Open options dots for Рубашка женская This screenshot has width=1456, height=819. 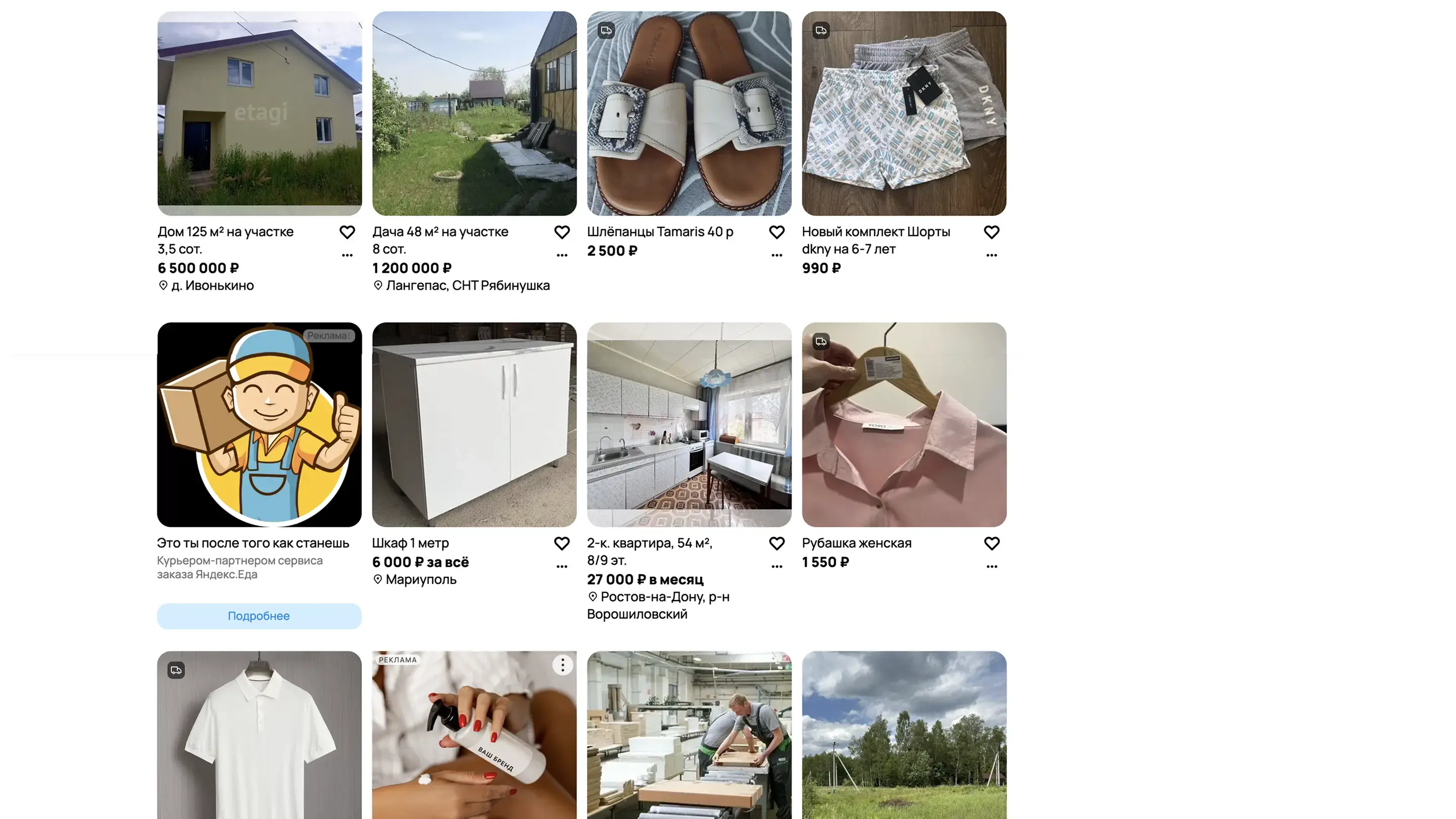tap(991, 566)
